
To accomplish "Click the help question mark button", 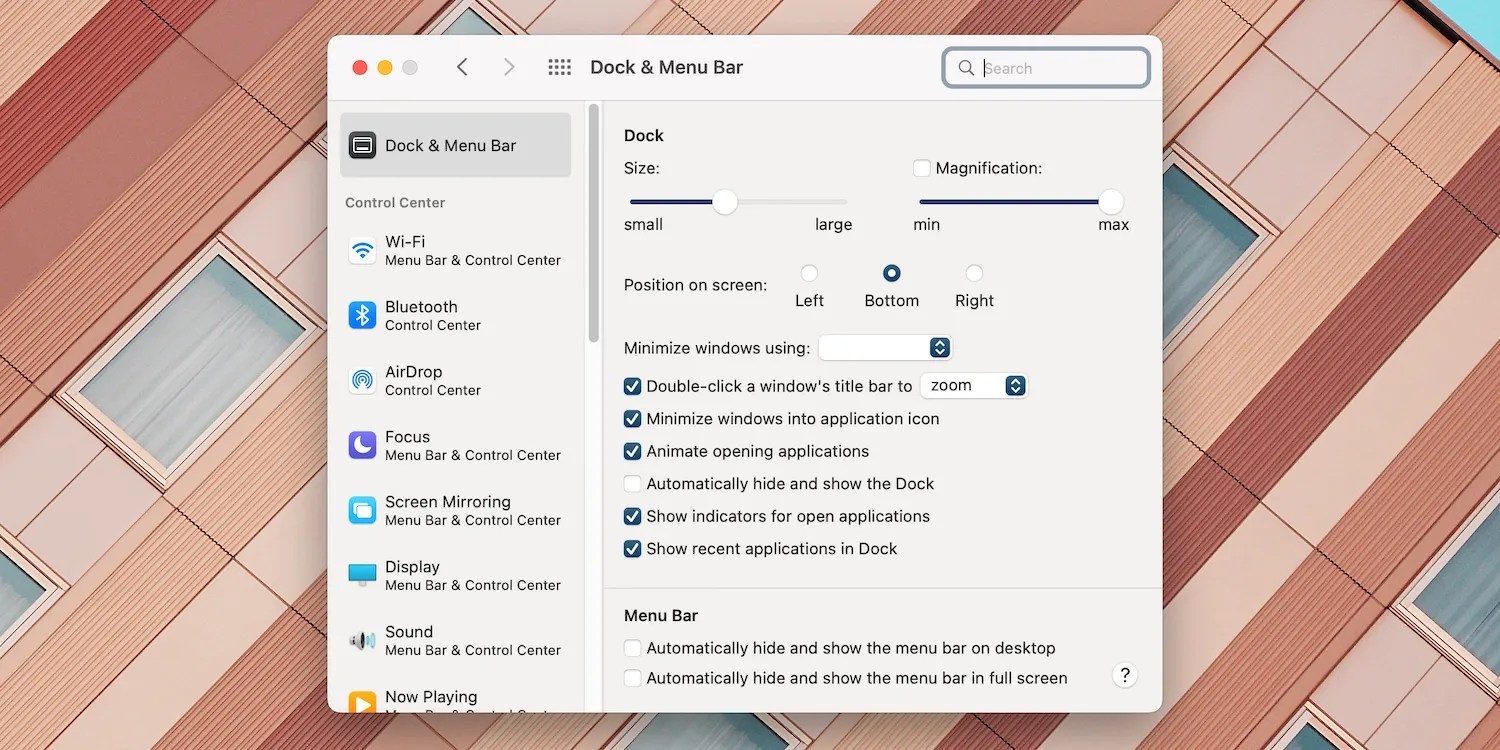I will (x=1124, y=675).
